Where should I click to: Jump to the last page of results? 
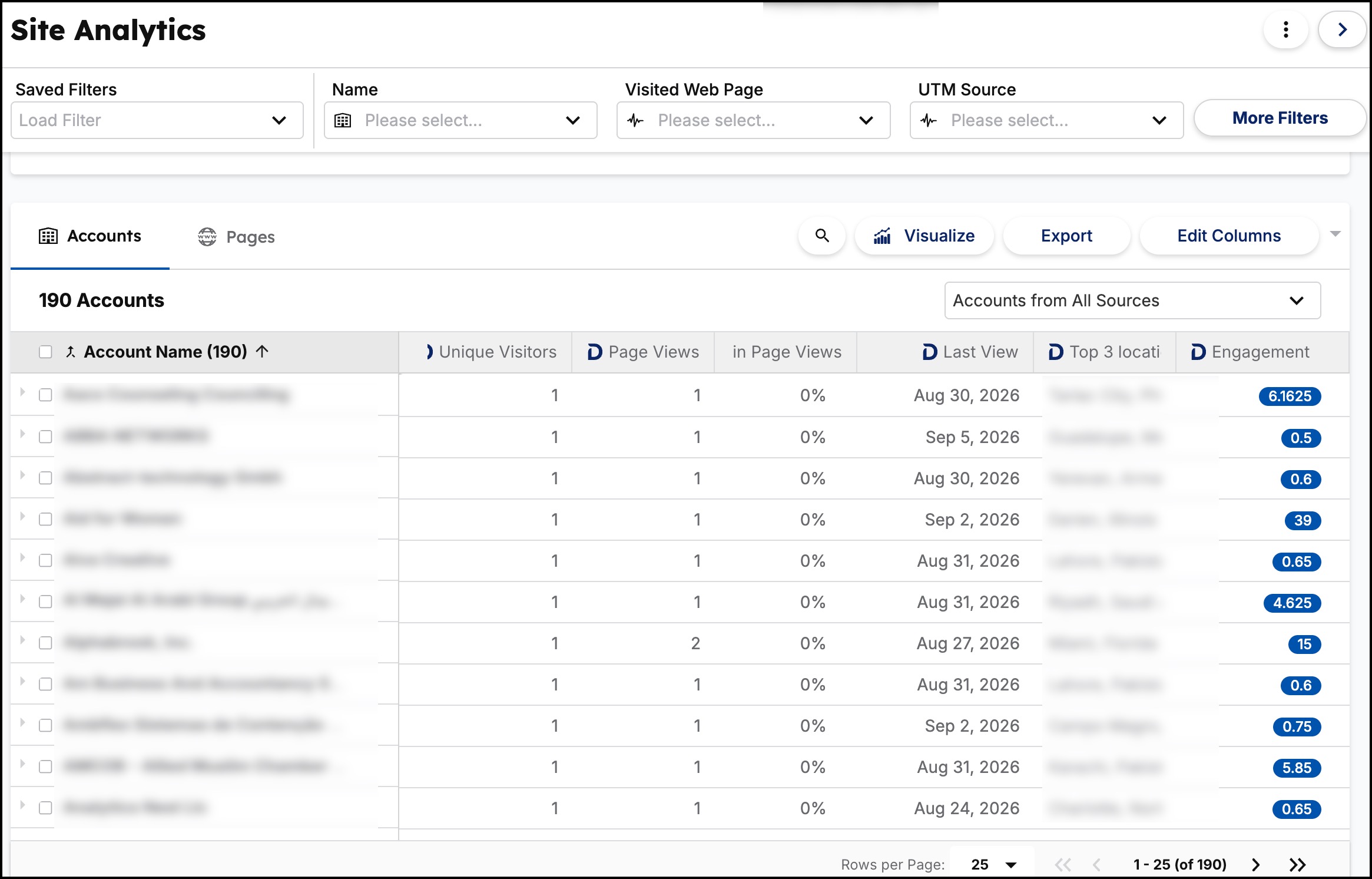(1297, 864)
